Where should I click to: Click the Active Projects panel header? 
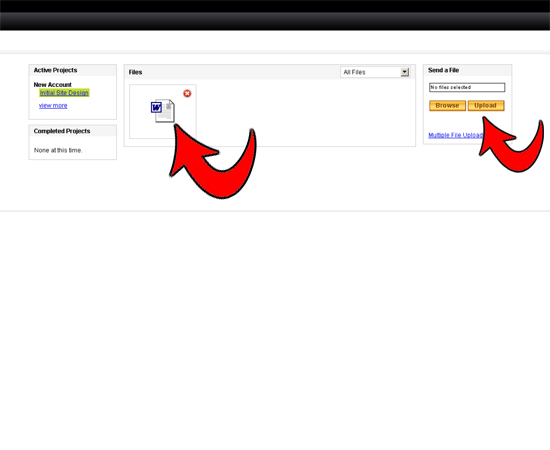coord(73,70)
